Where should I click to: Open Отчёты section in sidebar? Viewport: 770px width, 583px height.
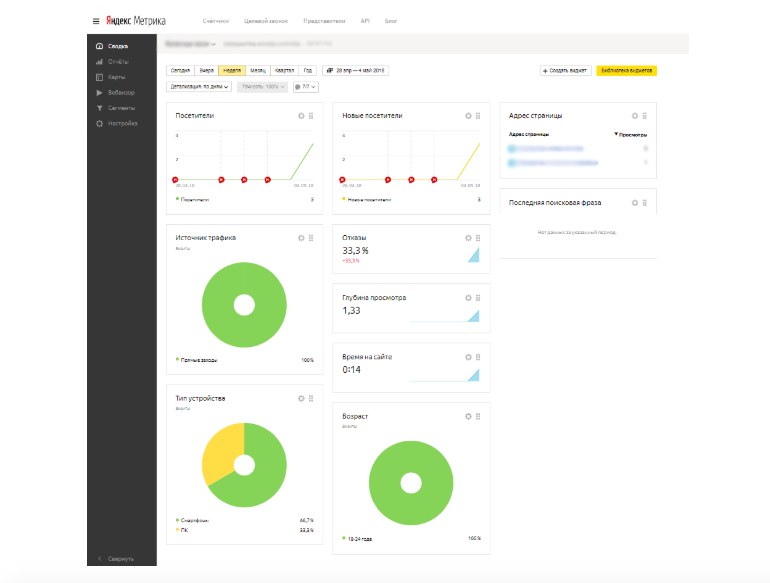118,62
